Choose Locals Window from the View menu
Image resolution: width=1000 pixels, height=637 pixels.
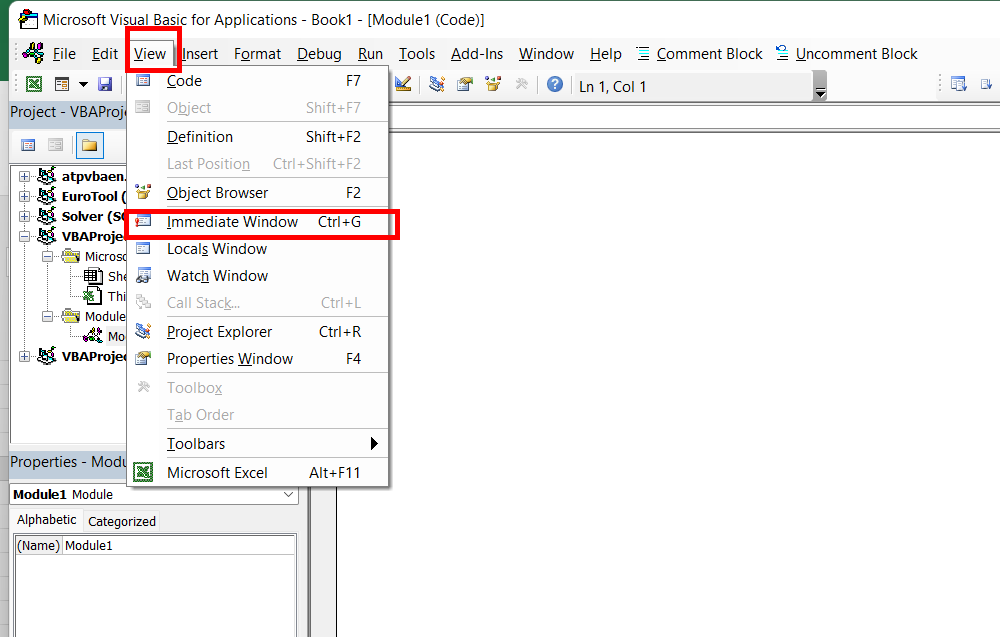[258, 249]
